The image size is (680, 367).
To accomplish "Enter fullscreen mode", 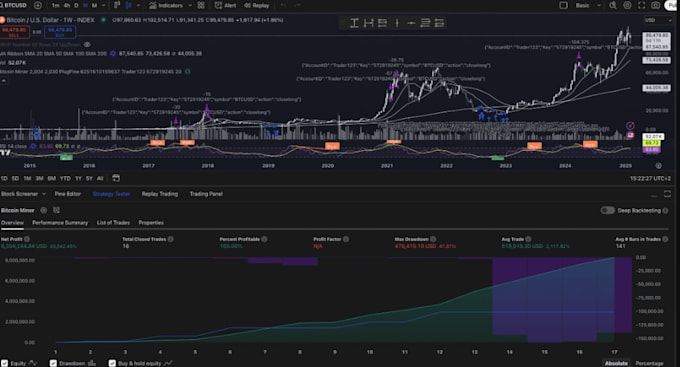I will tap(641, 5).
